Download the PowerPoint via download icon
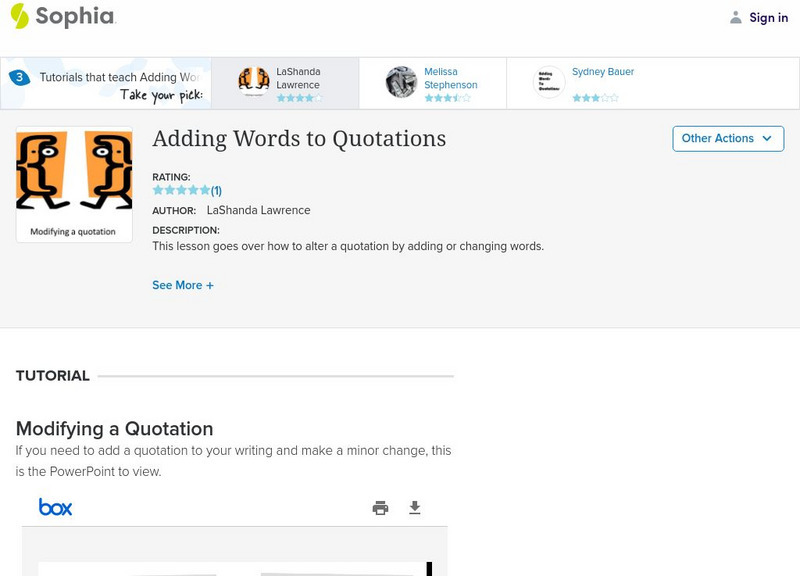Viewport: 800px width, 576px height. click(x=415, y=508)
